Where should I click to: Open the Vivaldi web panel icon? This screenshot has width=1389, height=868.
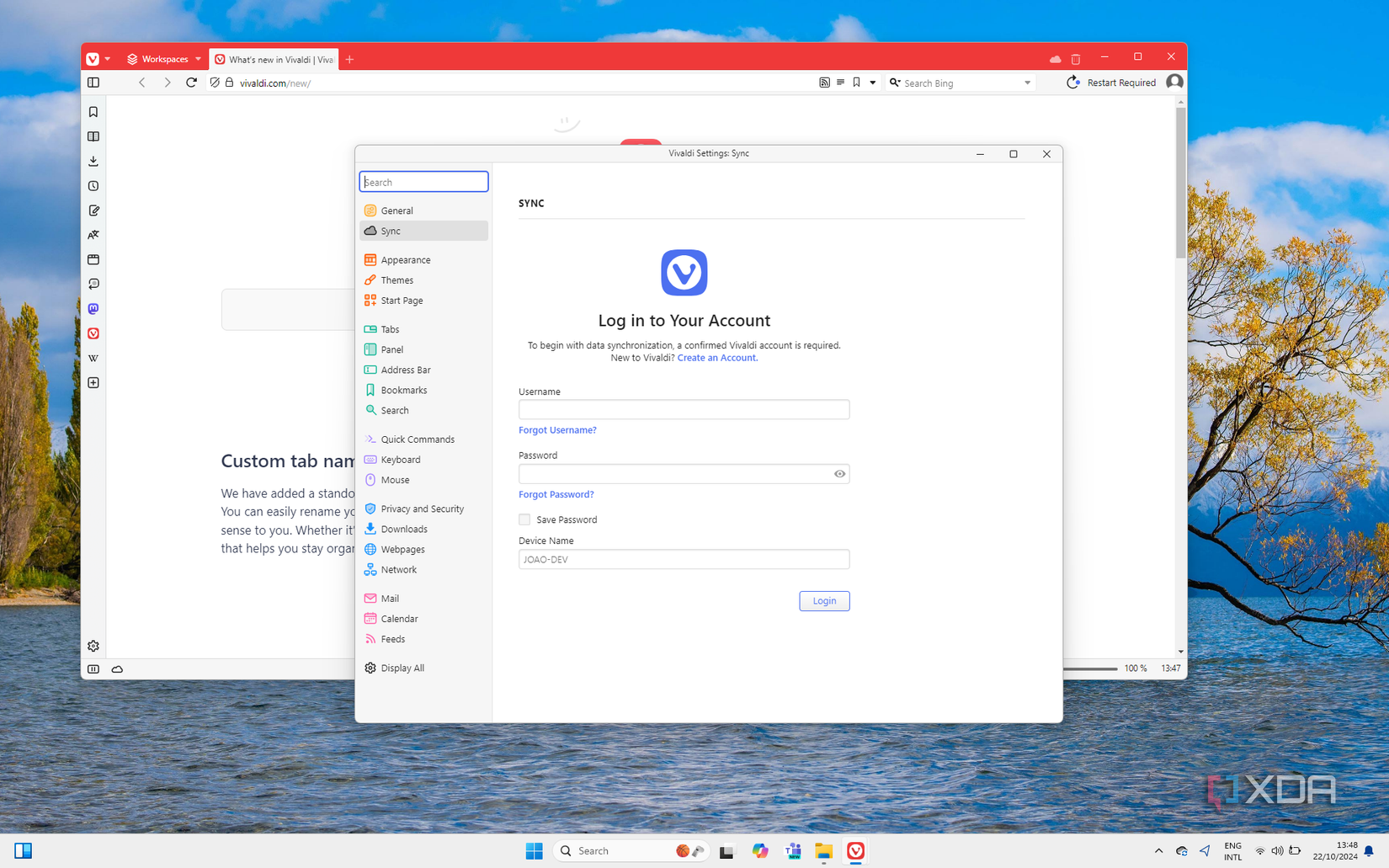pos(93,333)
